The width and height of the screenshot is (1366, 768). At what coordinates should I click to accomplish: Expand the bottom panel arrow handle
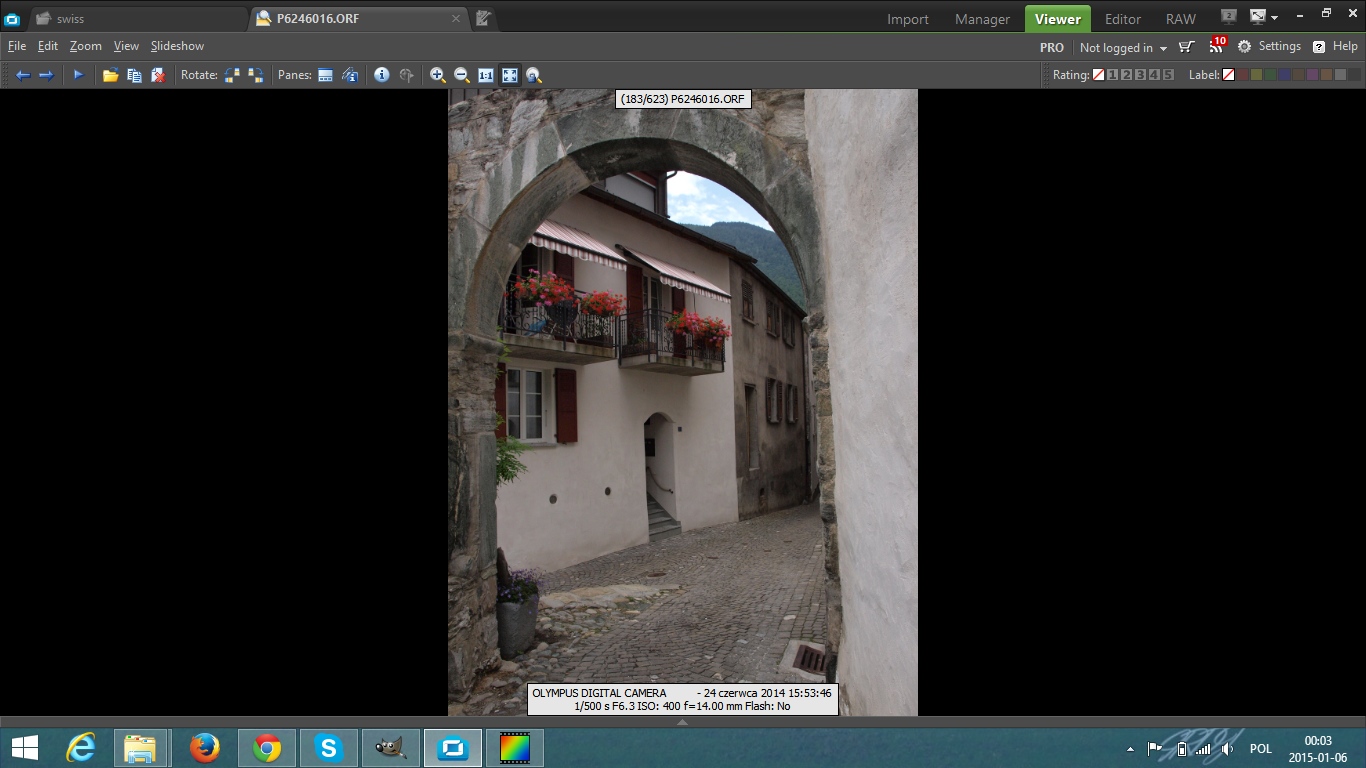683,721
